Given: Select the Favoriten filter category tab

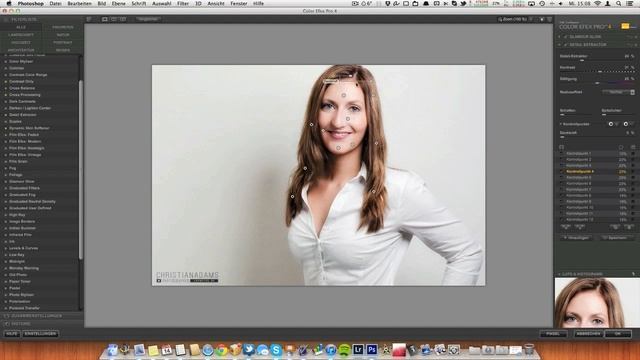Looking at the screenshot, I should (63, 27).
